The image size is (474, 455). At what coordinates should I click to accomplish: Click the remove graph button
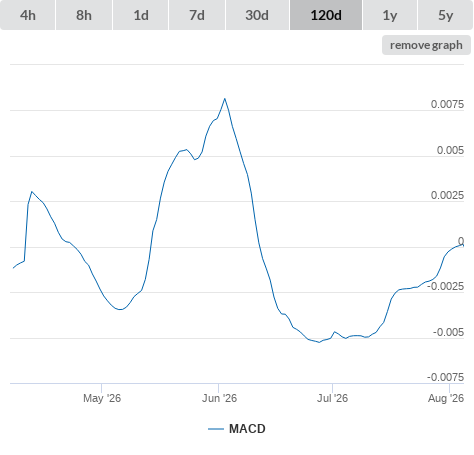pos(426,45)
